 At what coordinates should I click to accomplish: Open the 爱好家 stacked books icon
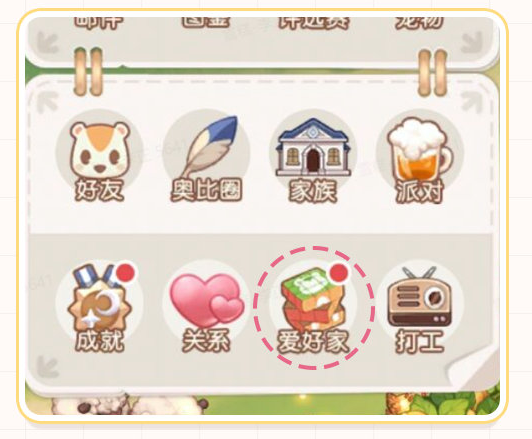[313, 303]
